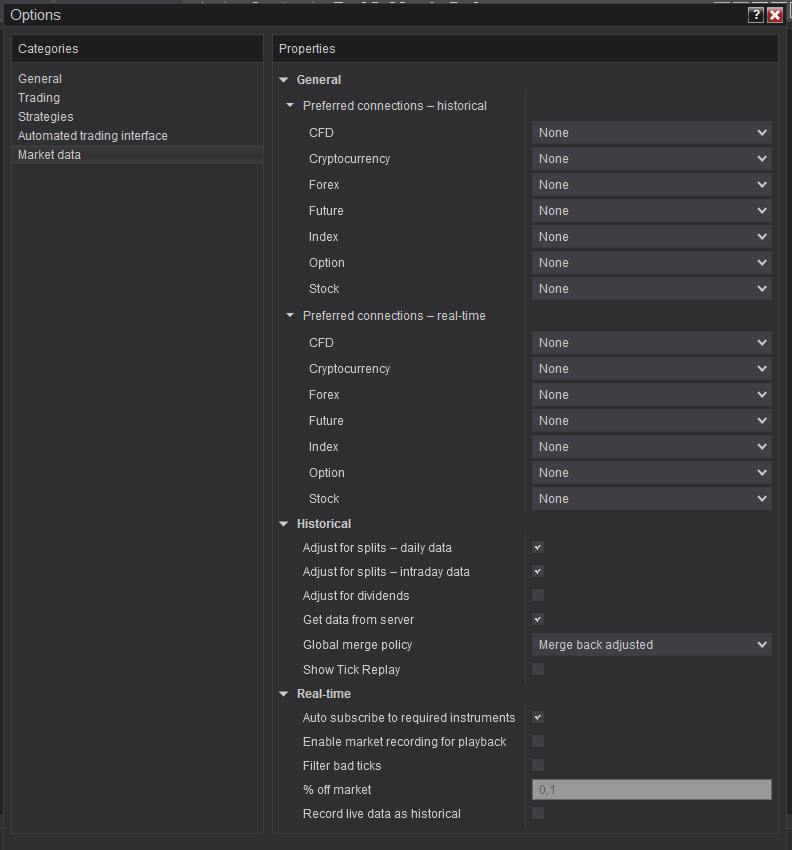Viewport: 792px width, 850px height.
Task: Select the Trading category
Action: (x=39, y=98)
